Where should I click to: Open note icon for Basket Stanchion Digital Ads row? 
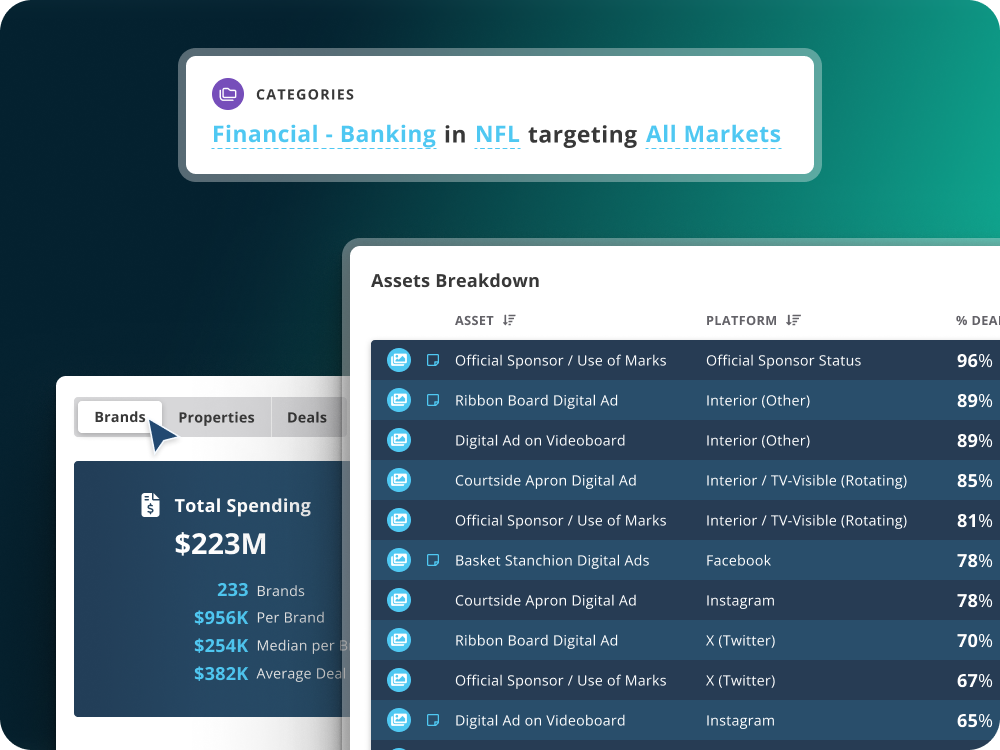tap(432, 560)
